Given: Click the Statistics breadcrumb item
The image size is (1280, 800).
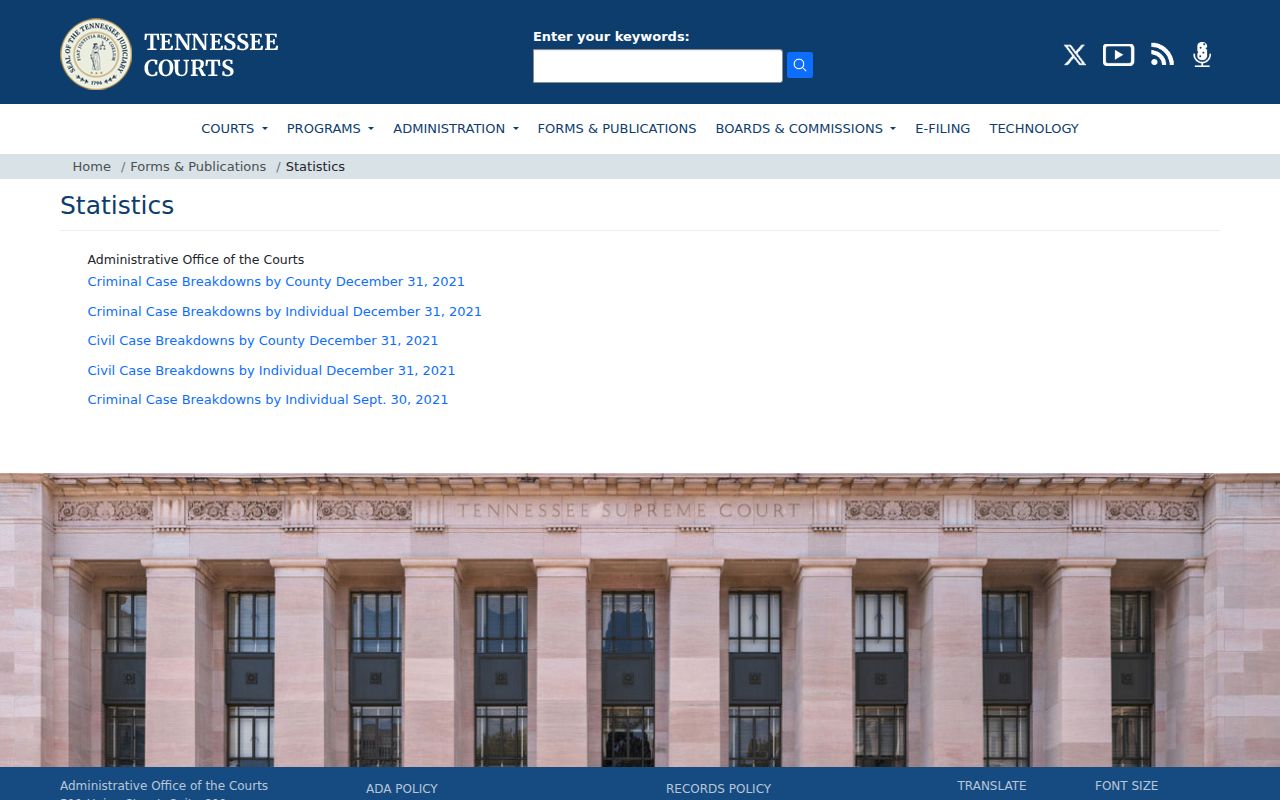Looking at the screenshot, I should click(315, 166).
